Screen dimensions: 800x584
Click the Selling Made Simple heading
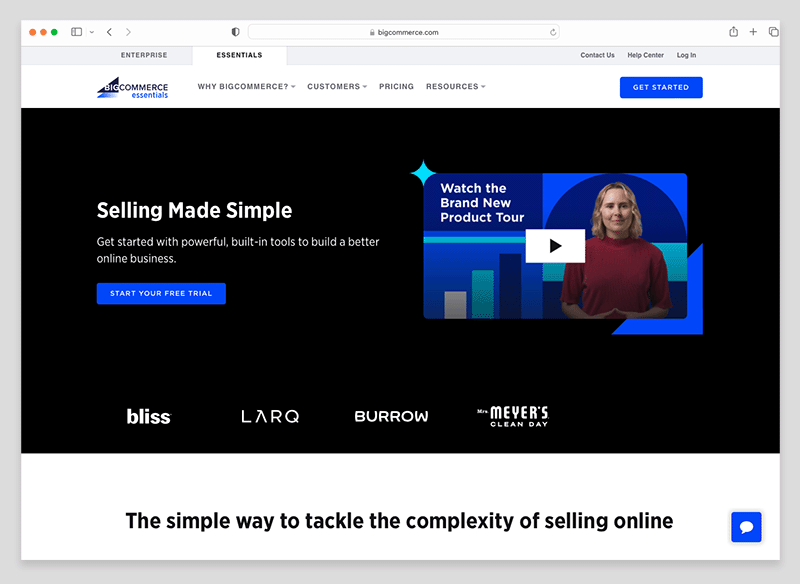coord(194,210)
